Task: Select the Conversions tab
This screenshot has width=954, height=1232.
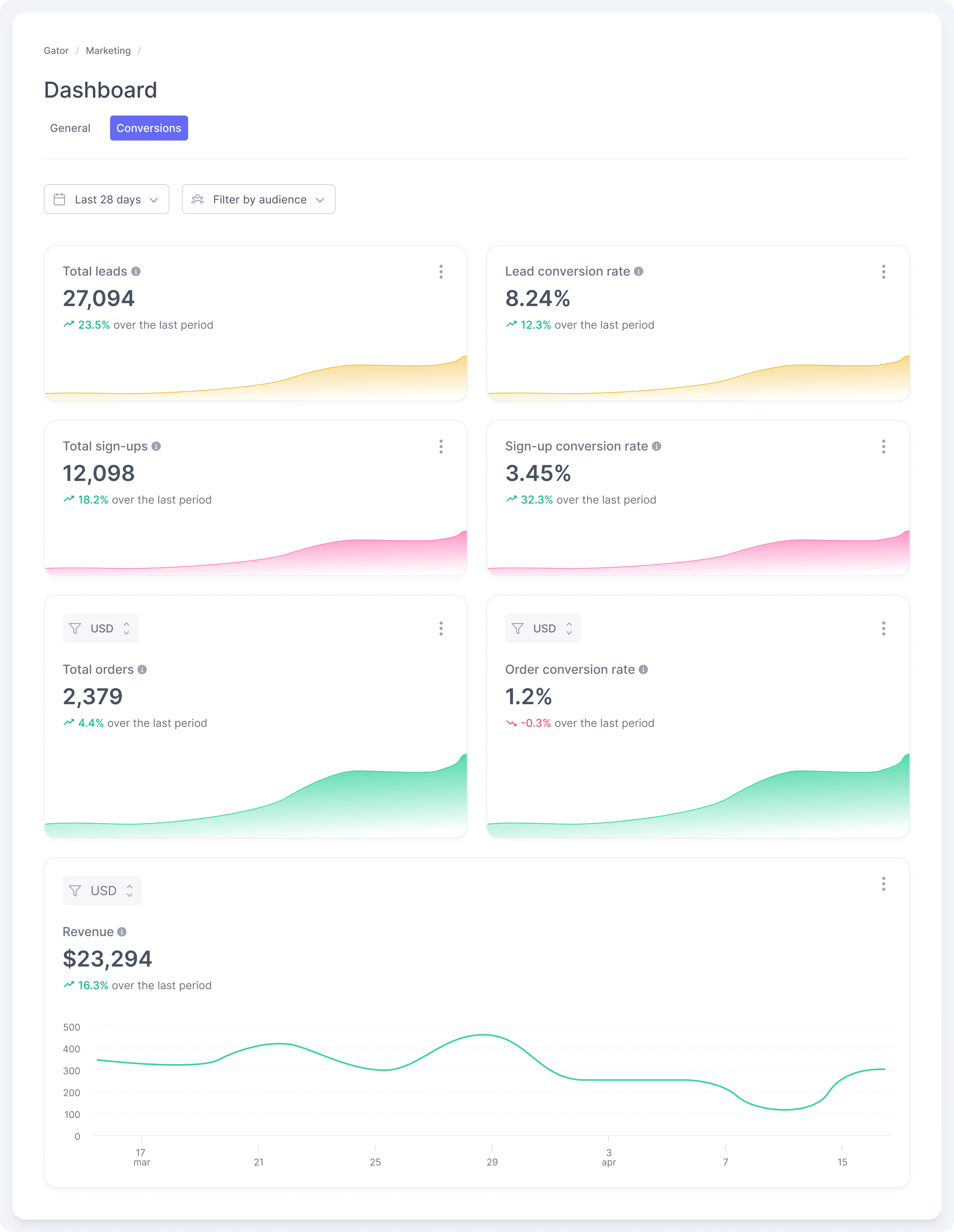Action: click(x=149, y=128)
